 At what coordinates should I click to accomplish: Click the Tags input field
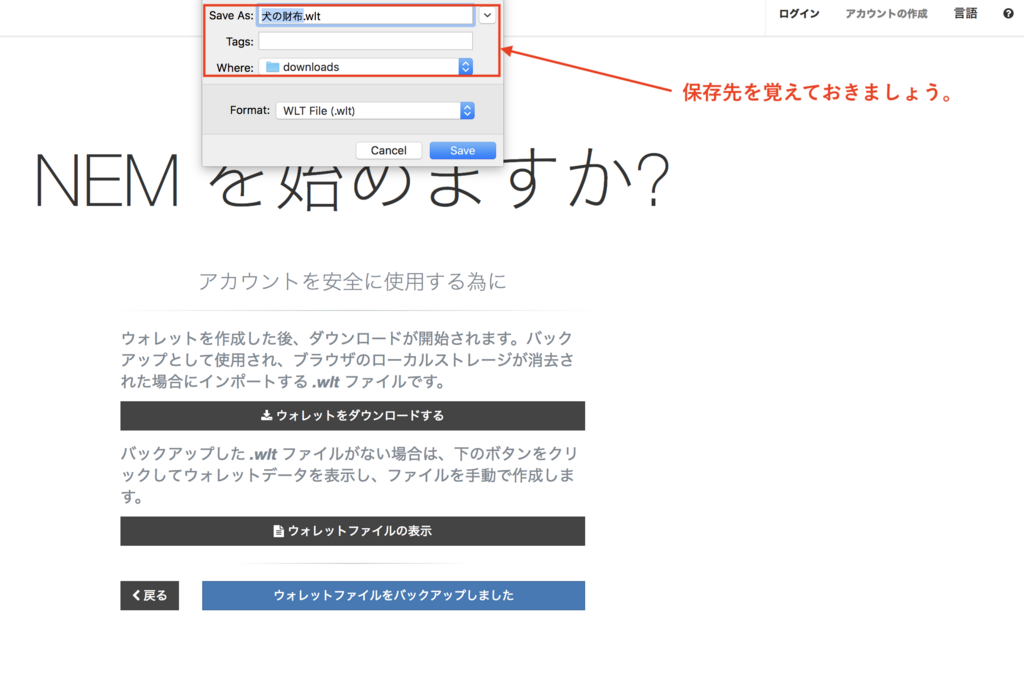(x=366, y=41)
